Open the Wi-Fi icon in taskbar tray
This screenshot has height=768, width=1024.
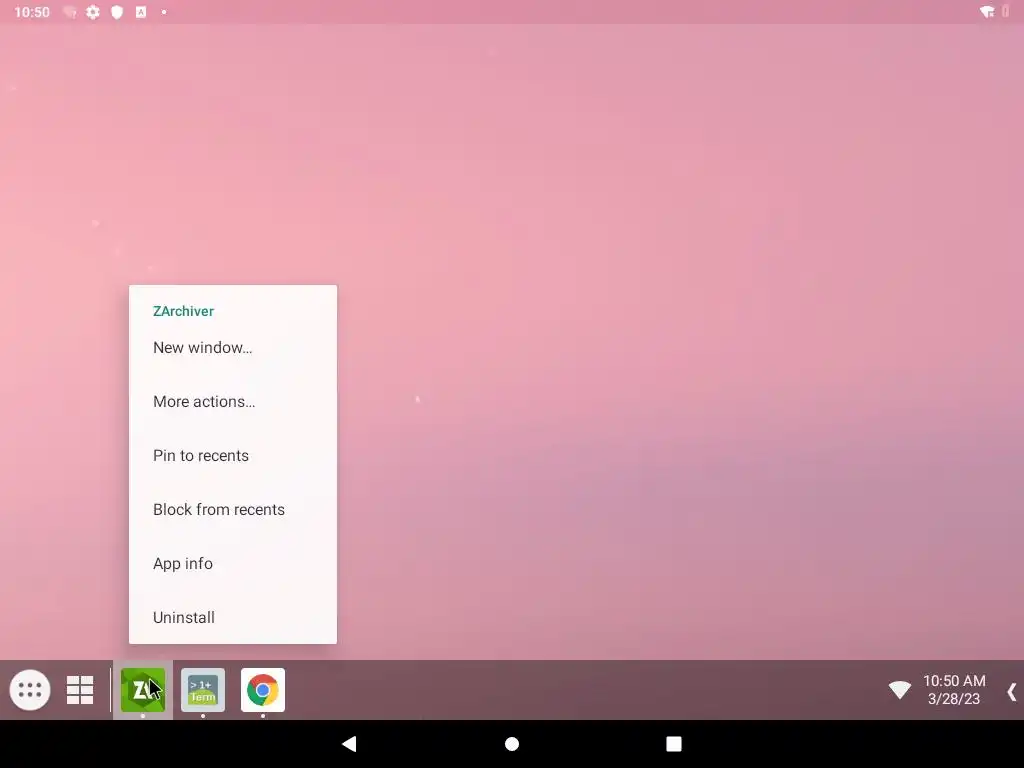point(899,690)
